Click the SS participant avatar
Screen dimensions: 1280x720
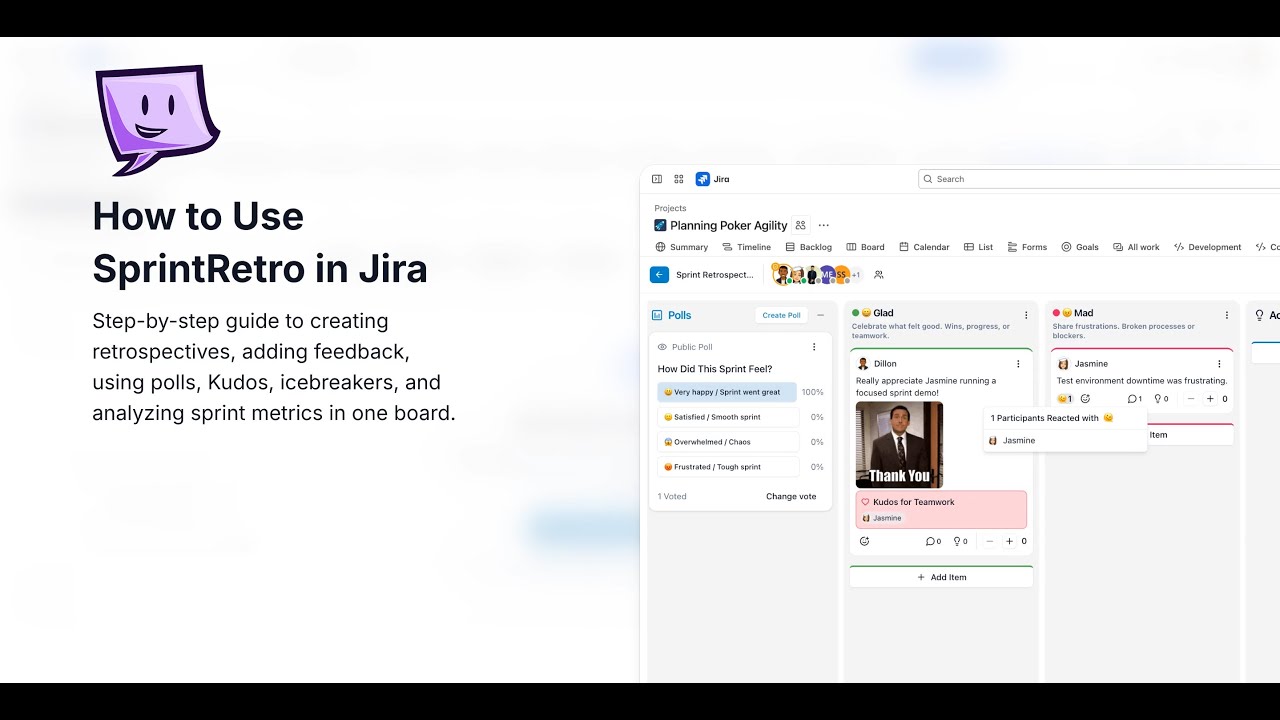pos(841,274)
